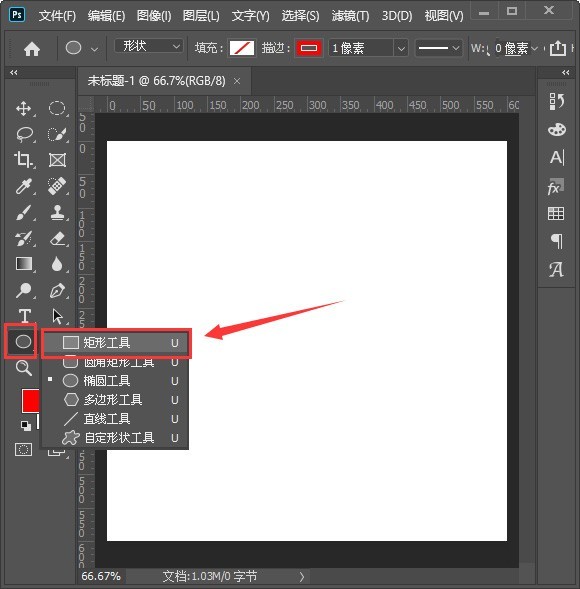Select the Pen tool
The width and height of the screenshot is (580, 589).
coord(57,291)
